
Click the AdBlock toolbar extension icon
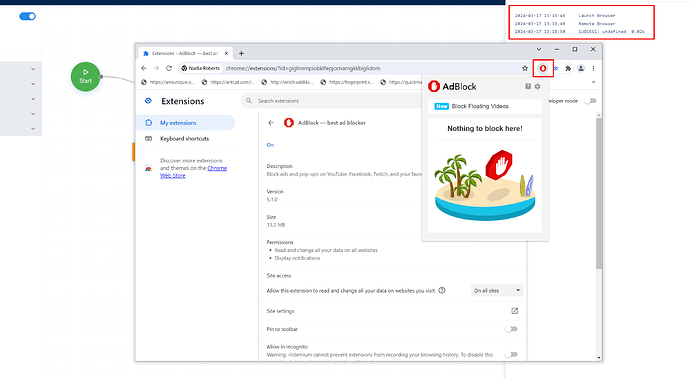(543, 68)
